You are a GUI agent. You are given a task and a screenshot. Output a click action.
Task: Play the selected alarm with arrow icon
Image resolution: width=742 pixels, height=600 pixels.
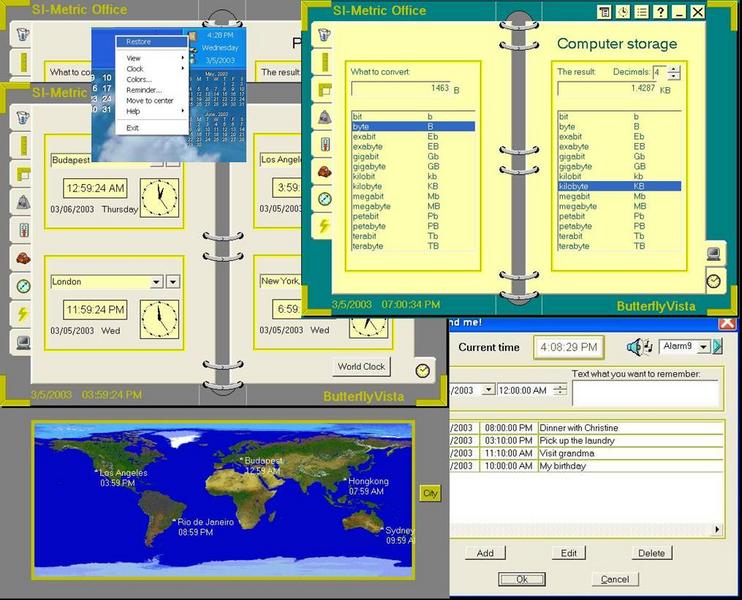coord(717,346)
